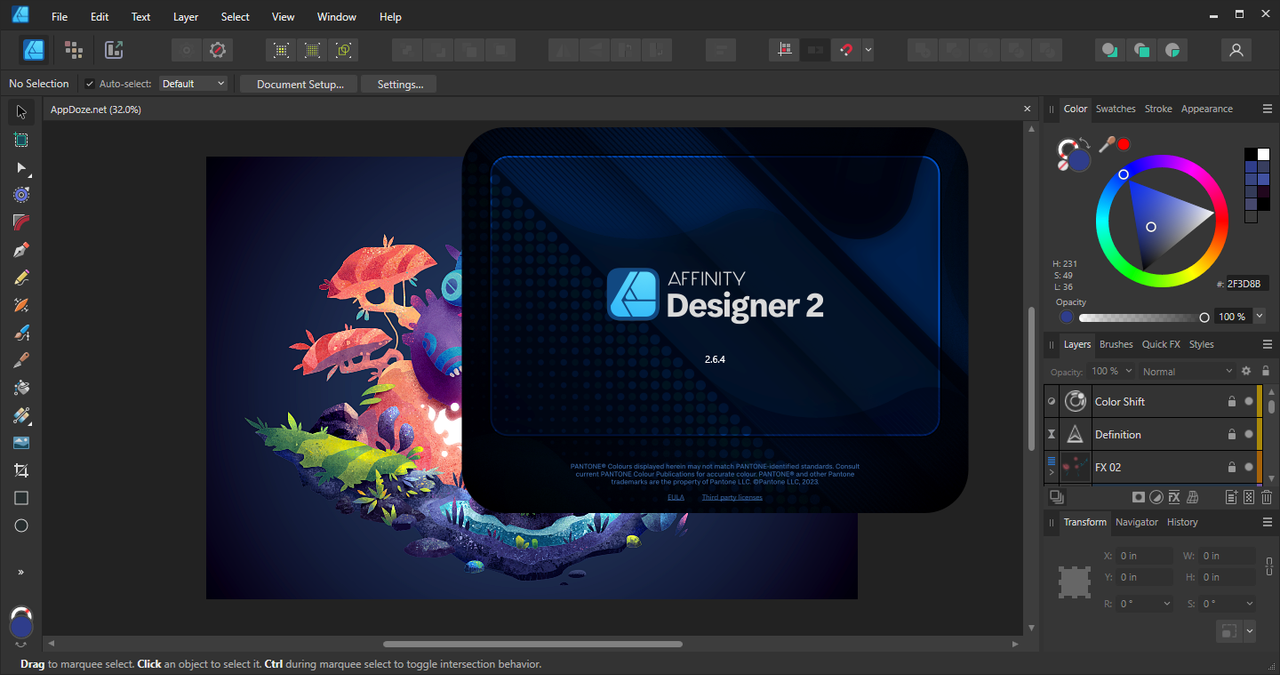Open the Normal blend mode dropdown
This screenshot has width=1280, height=675.
[1188, 371]
